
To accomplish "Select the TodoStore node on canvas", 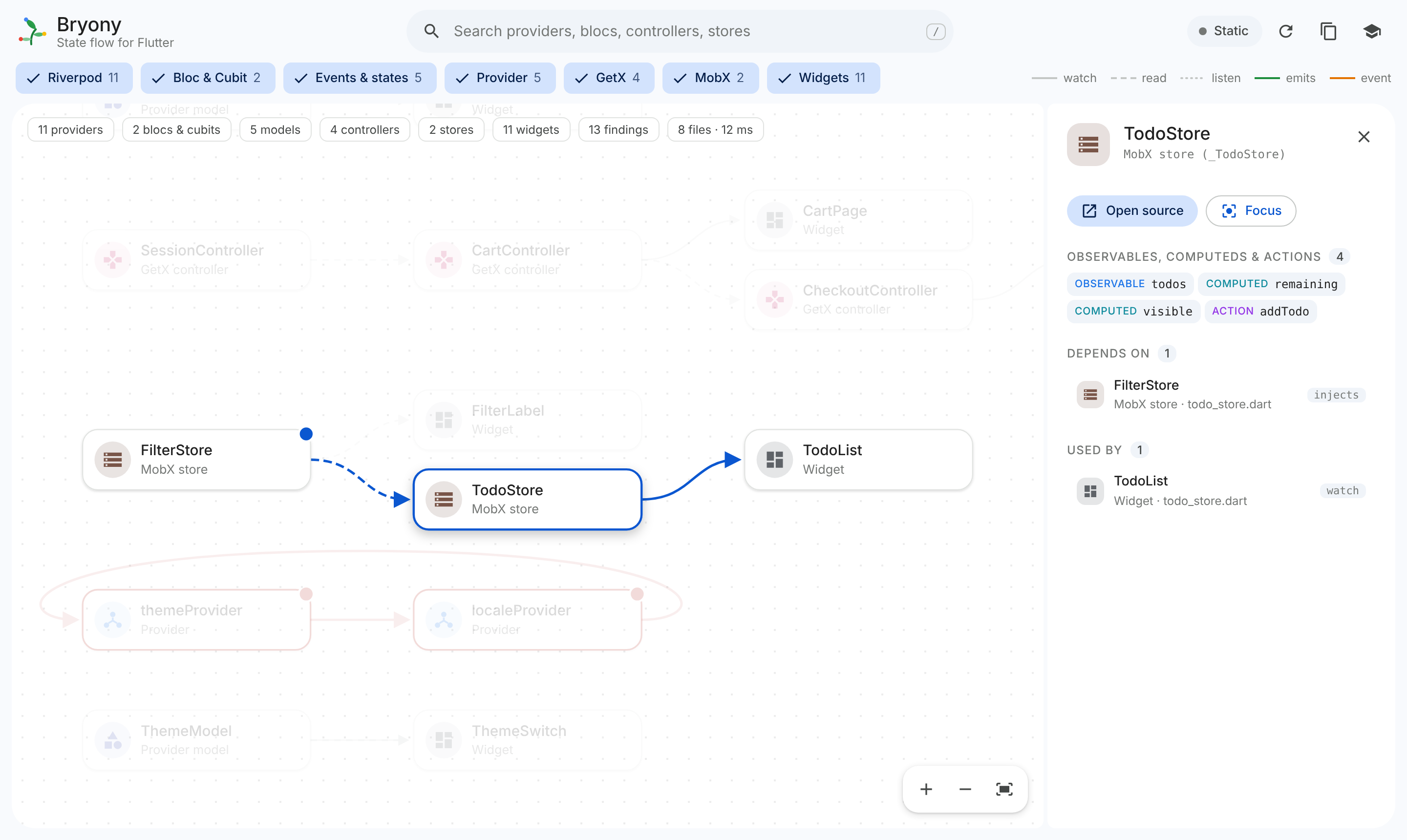I will pos(527,500).
